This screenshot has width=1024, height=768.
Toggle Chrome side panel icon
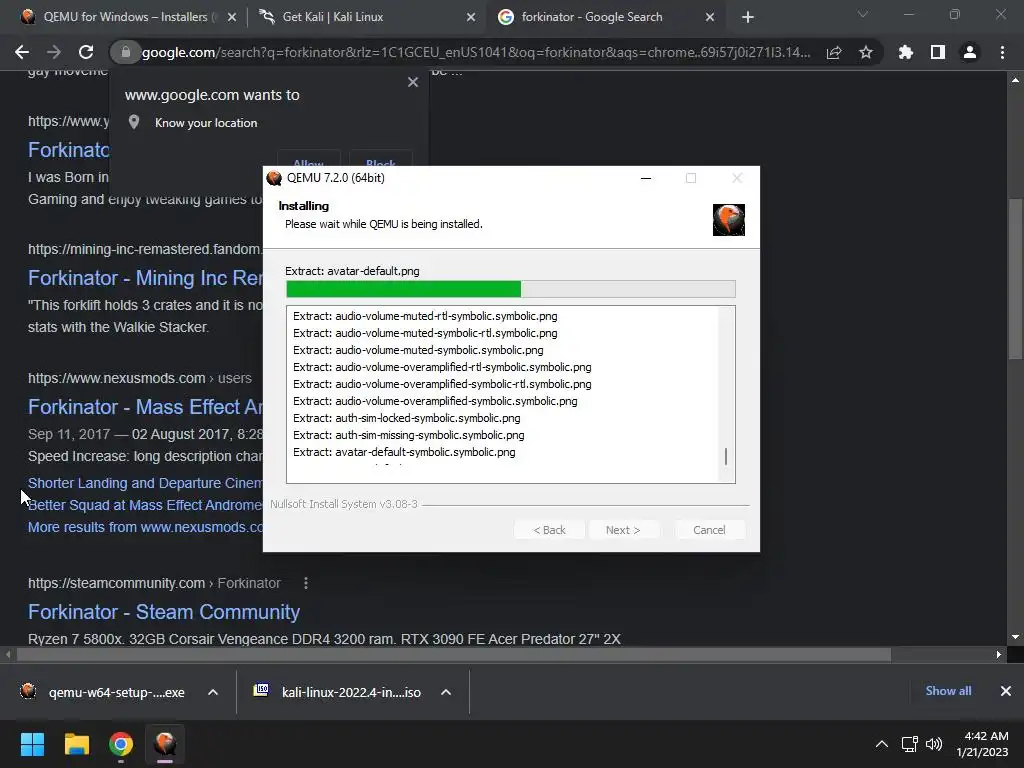[938, 52]
